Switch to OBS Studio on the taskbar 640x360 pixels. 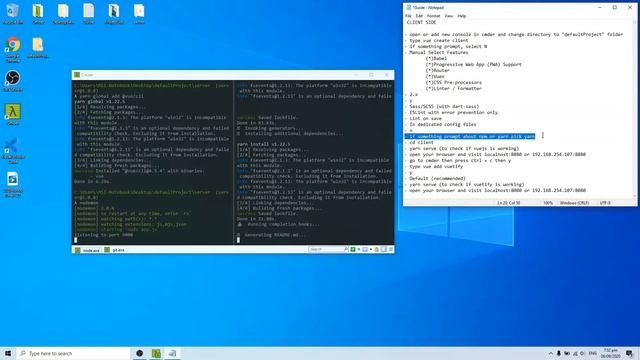[140, 353]
